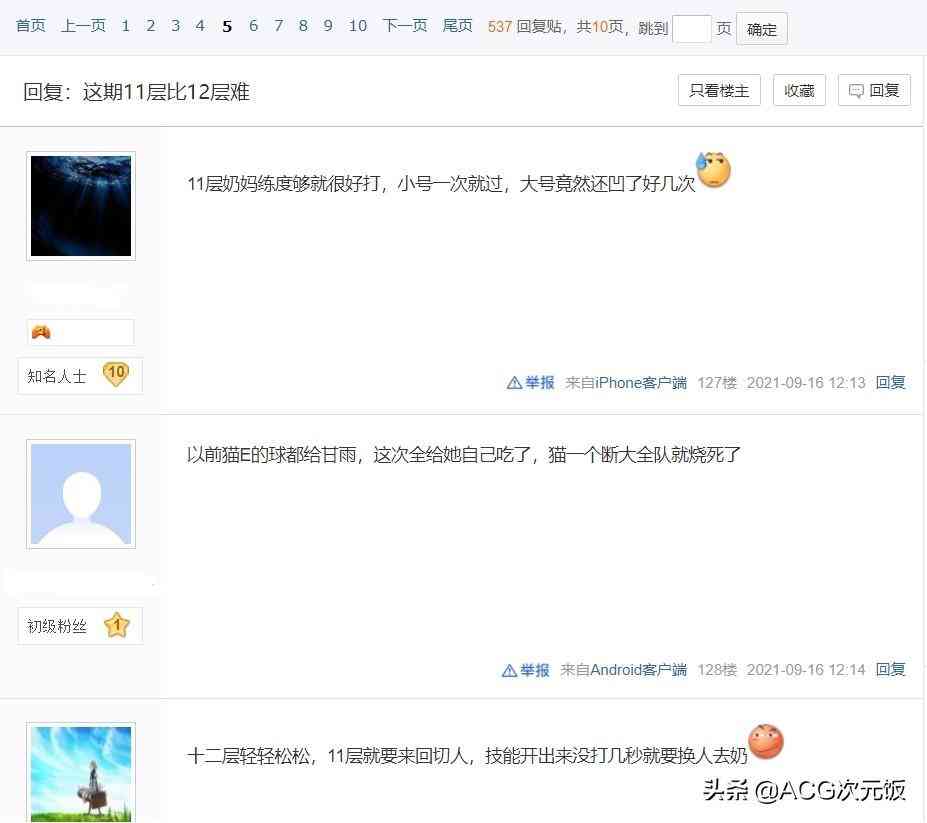
Task: Jump to page 1 in pagination
Action: [125, 26]
